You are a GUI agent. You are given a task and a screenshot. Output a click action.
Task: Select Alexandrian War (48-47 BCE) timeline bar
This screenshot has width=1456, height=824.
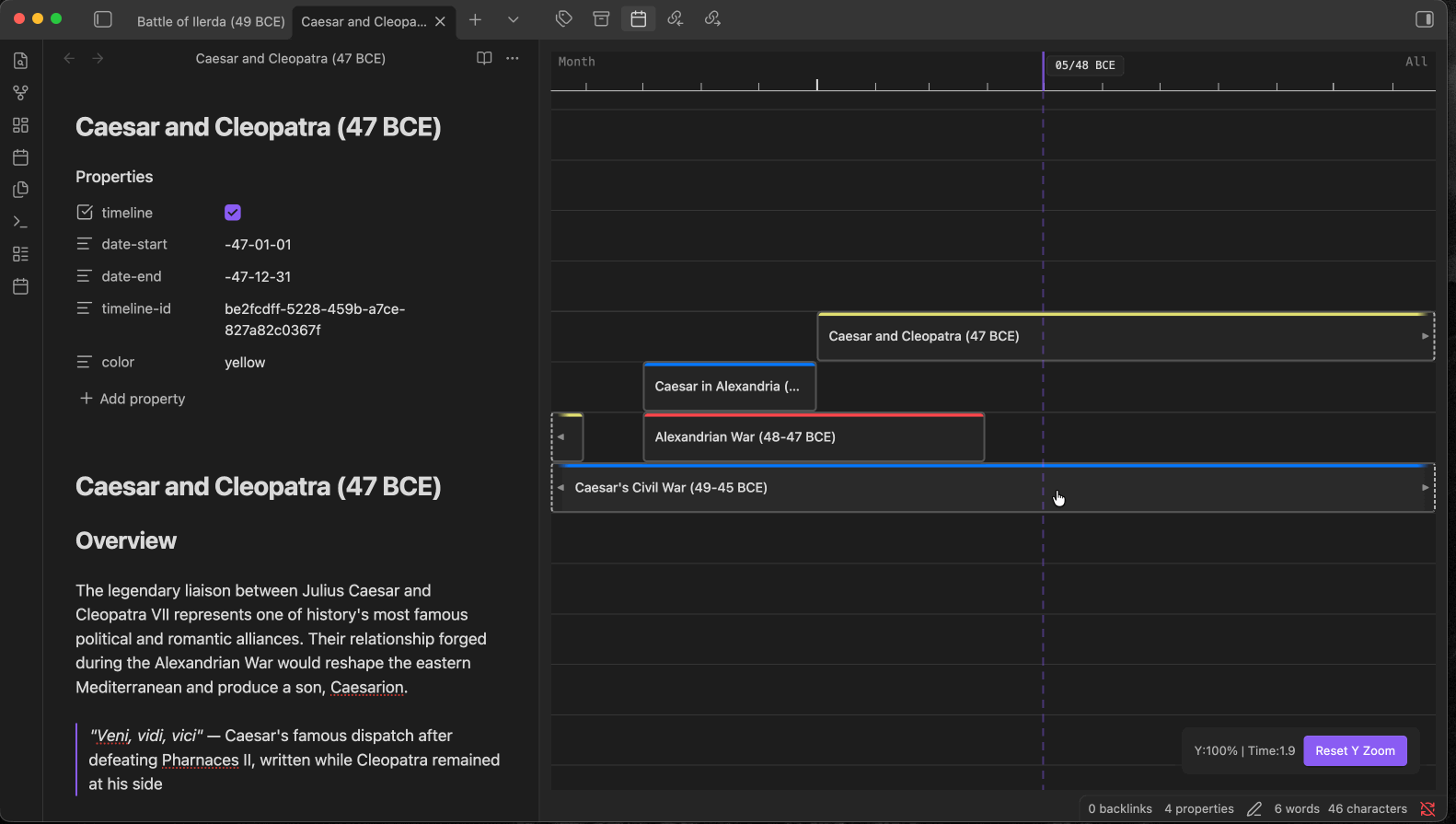pyautogui.click(x=814, y=436)
